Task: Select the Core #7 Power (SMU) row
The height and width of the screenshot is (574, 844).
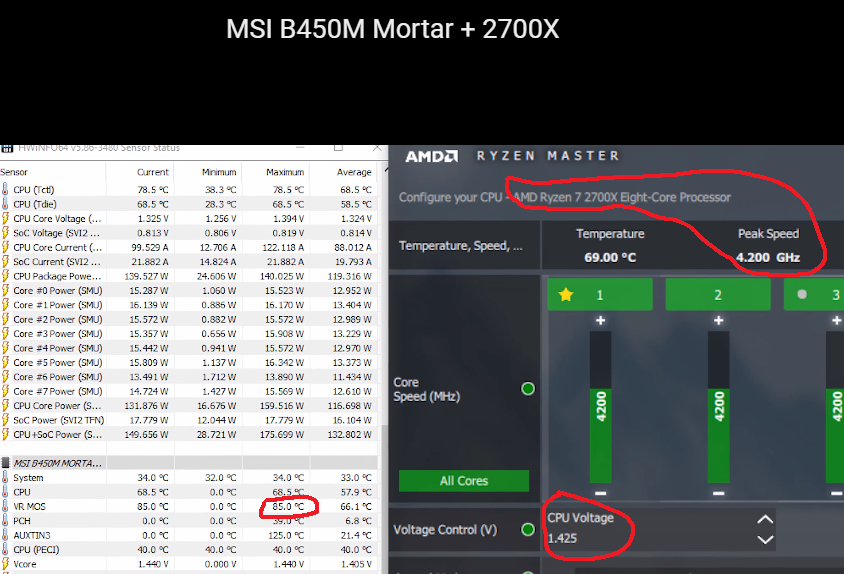Action: pyautogui.click(x=188, y=391)
